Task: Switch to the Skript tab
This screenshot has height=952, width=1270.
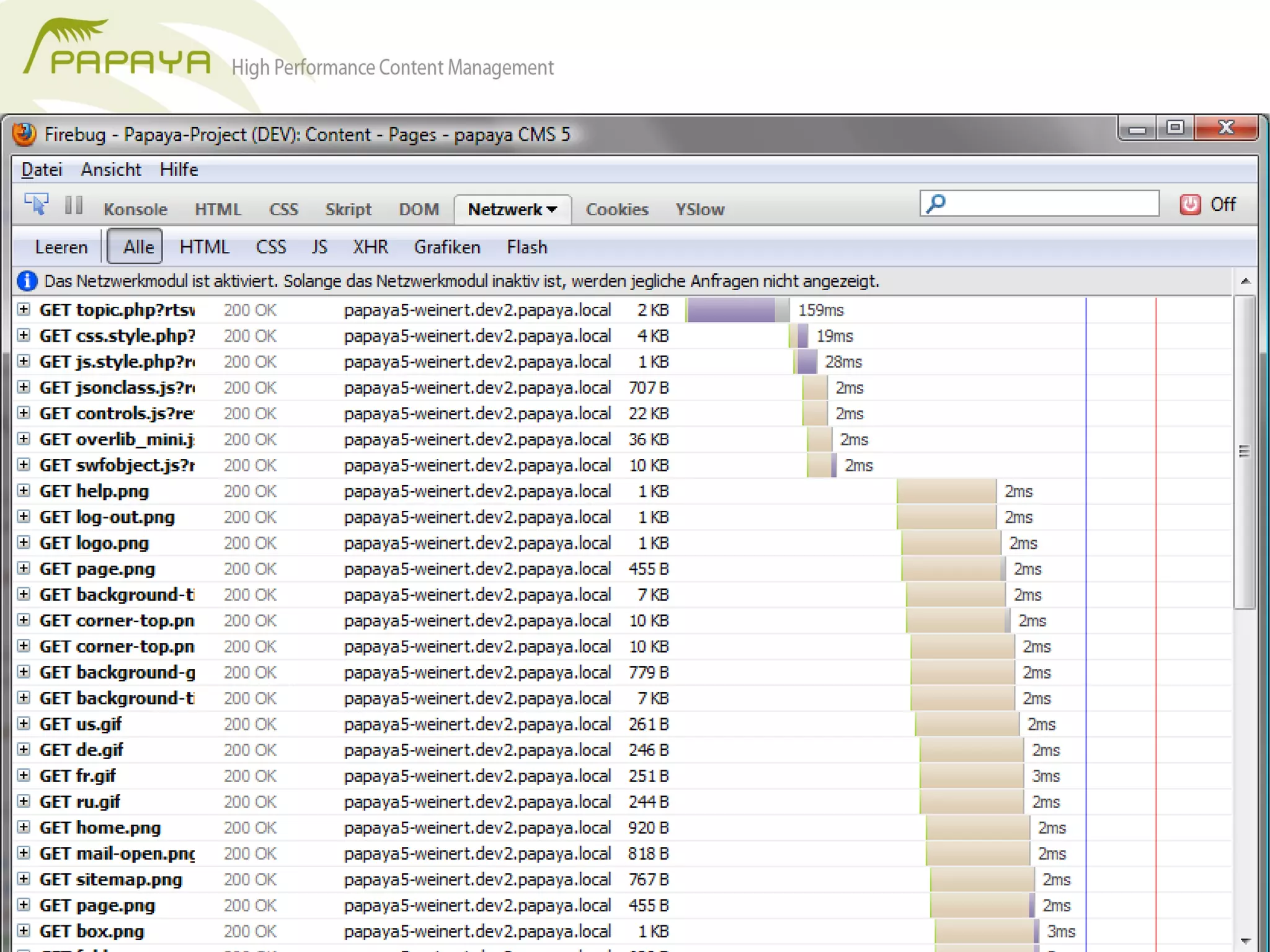Action: click(349, 210)
